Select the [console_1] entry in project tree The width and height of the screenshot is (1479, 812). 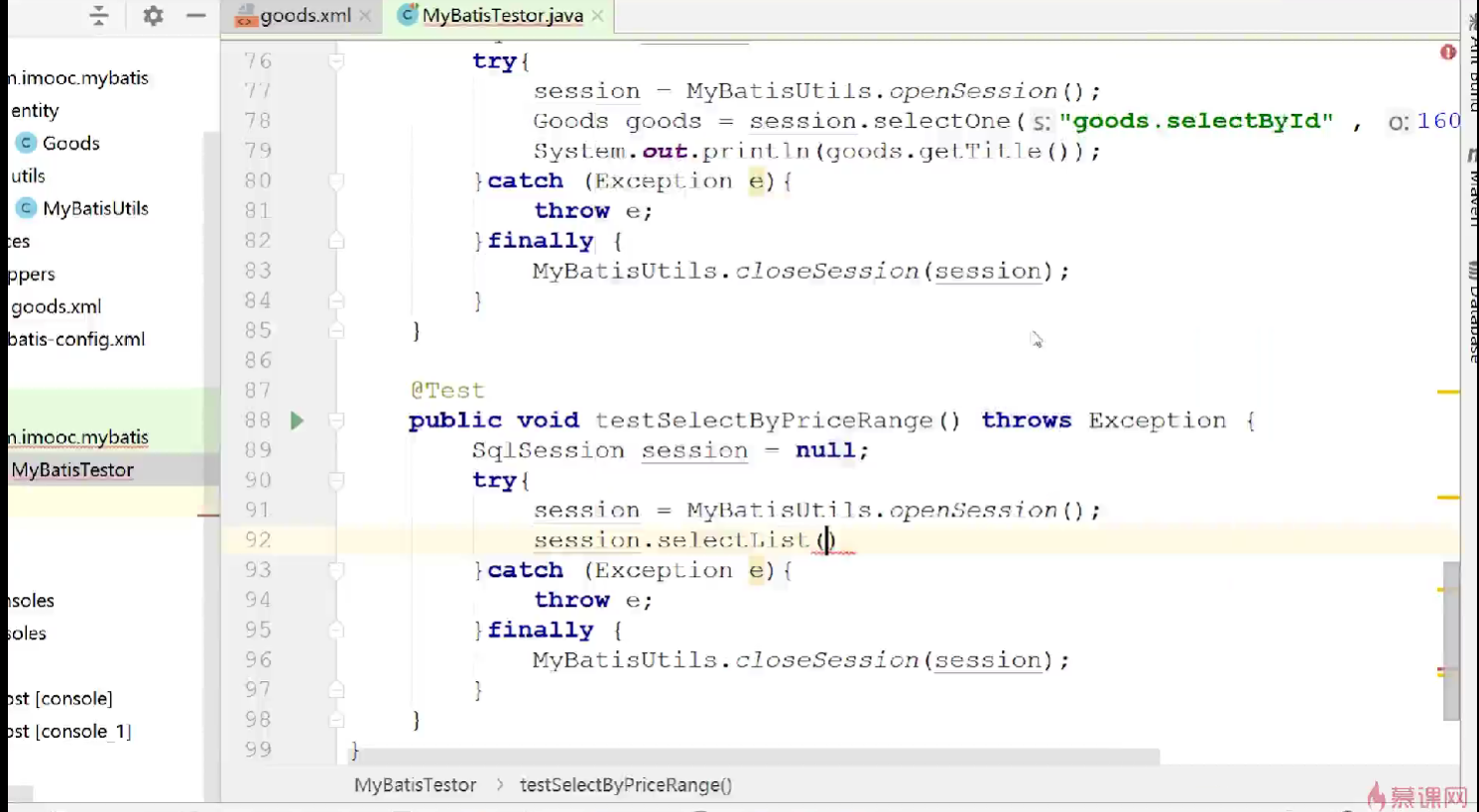pos(69,732)
